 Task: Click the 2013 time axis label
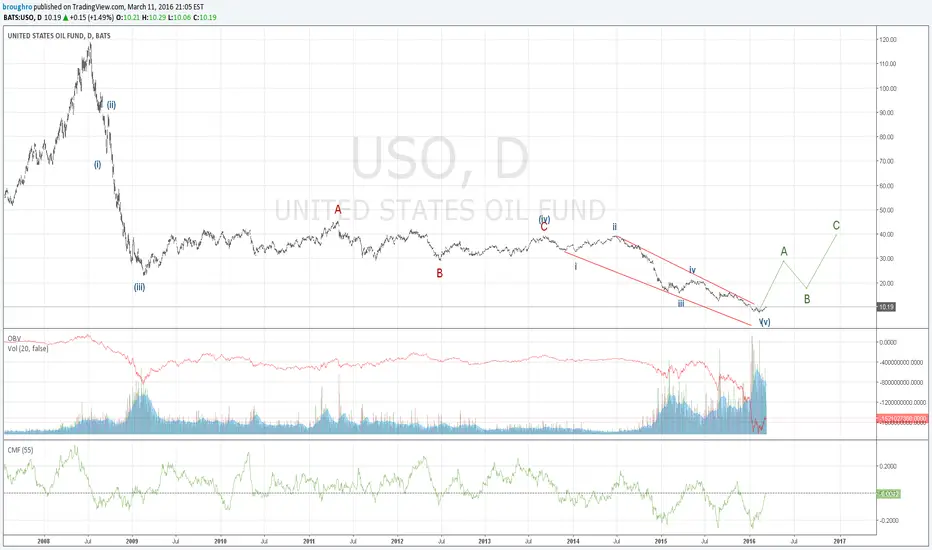tap(485, 542)
